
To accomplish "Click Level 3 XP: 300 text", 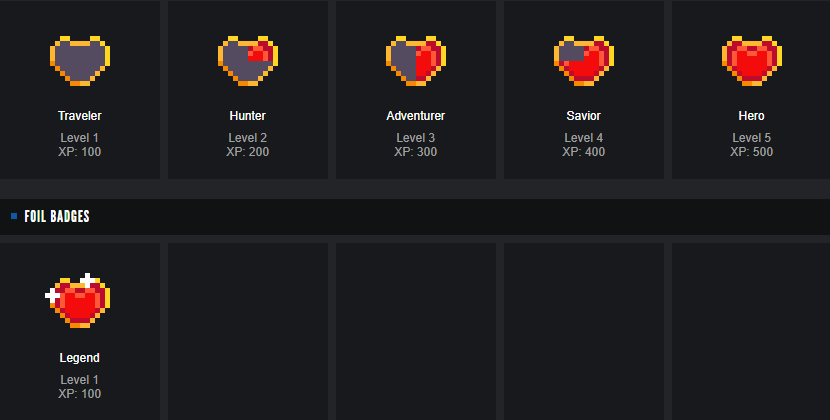I will [x=416, y=145].
